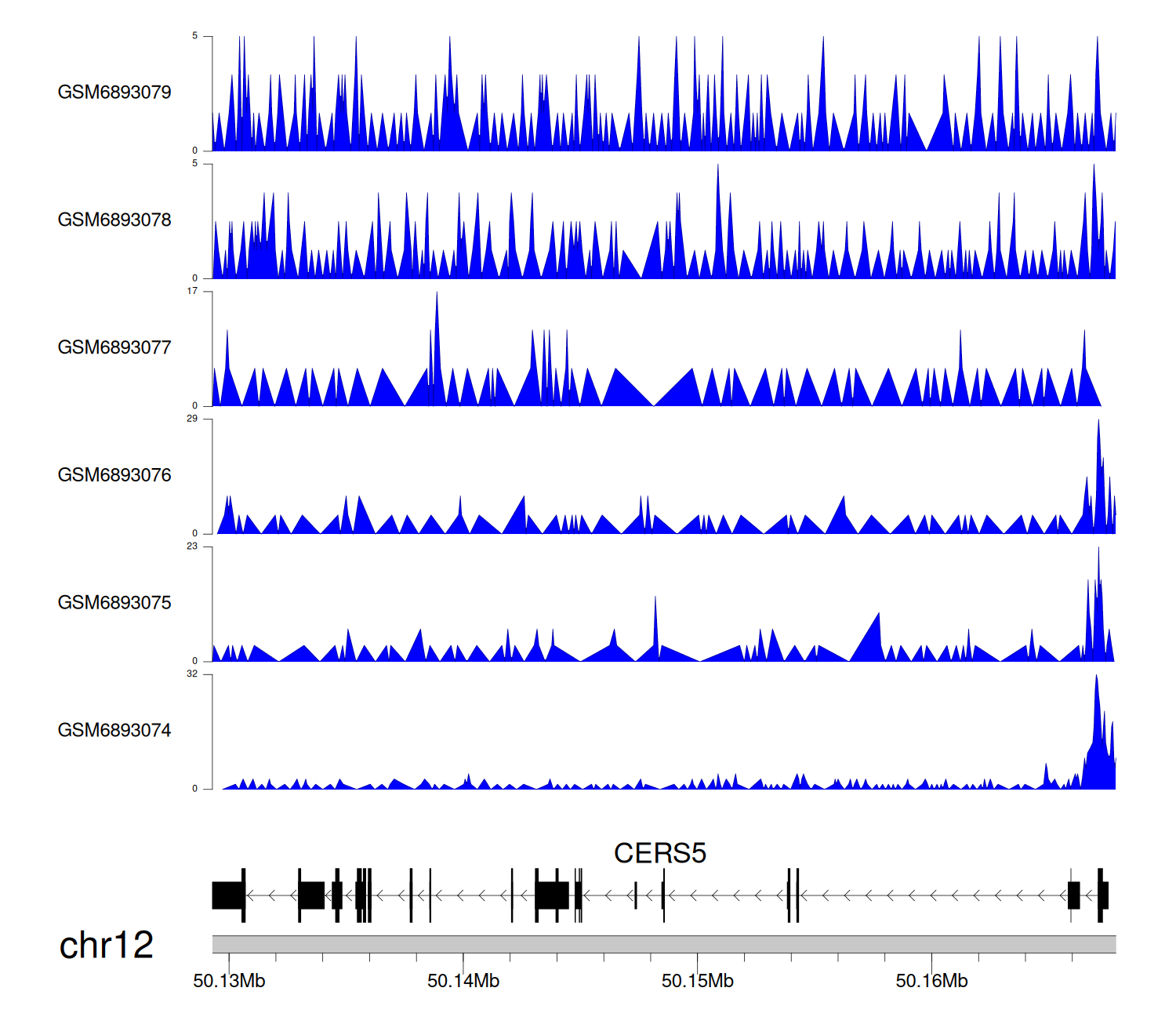The width and height of the screenshot is (1176, 1035).
Task: Click the GSM6893075 track name
Action: tap(114, 603)
